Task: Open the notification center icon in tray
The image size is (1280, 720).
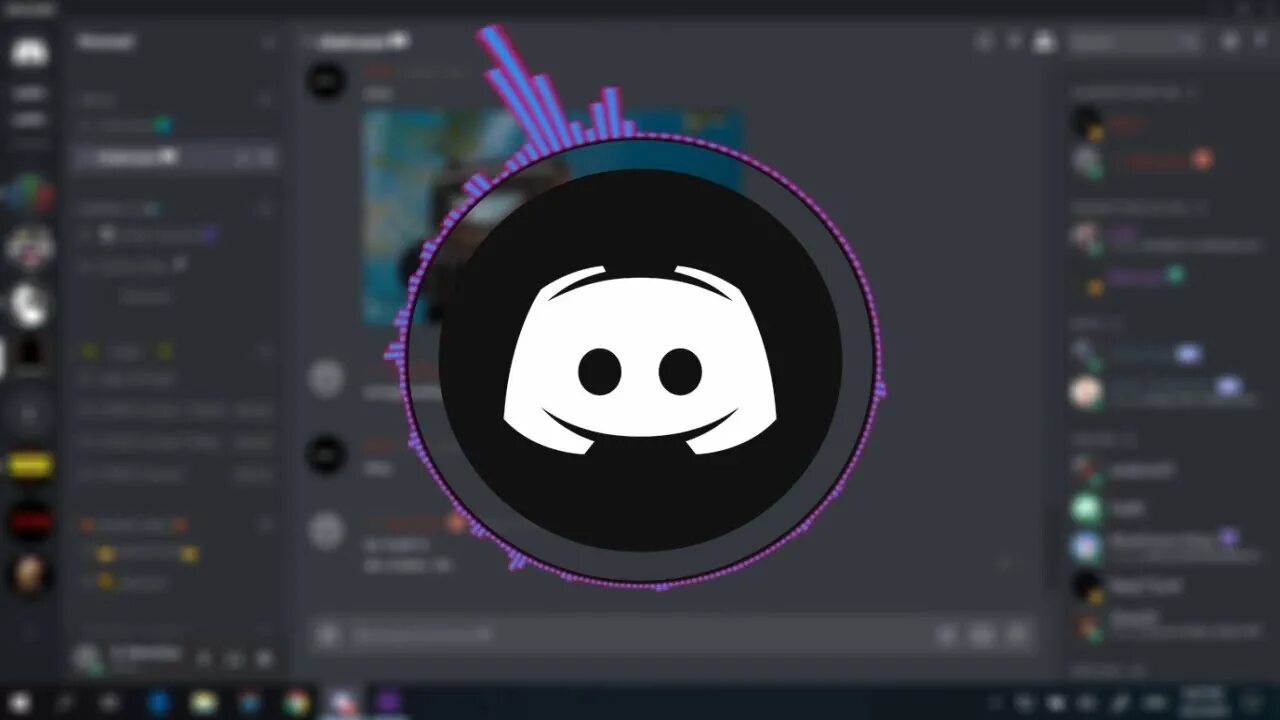Action: [1252, 702]
